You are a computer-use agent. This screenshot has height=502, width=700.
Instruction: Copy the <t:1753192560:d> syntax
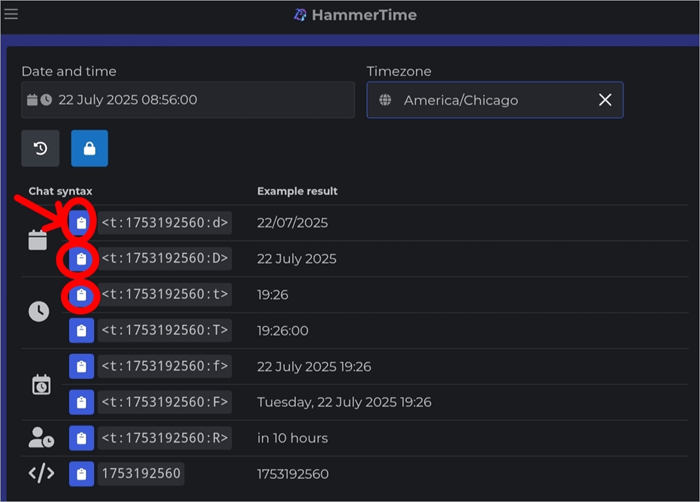[x=81, y=222]
